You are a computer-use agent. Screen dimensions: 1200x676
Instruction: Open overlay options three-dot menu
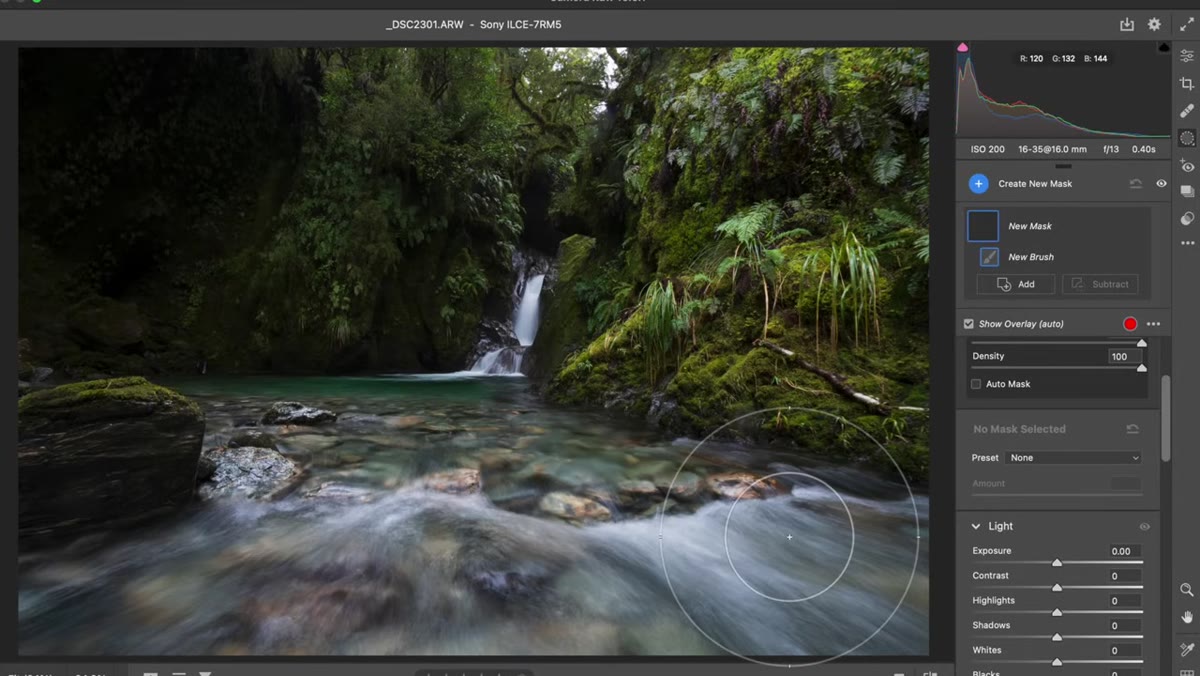point(1153,324)
